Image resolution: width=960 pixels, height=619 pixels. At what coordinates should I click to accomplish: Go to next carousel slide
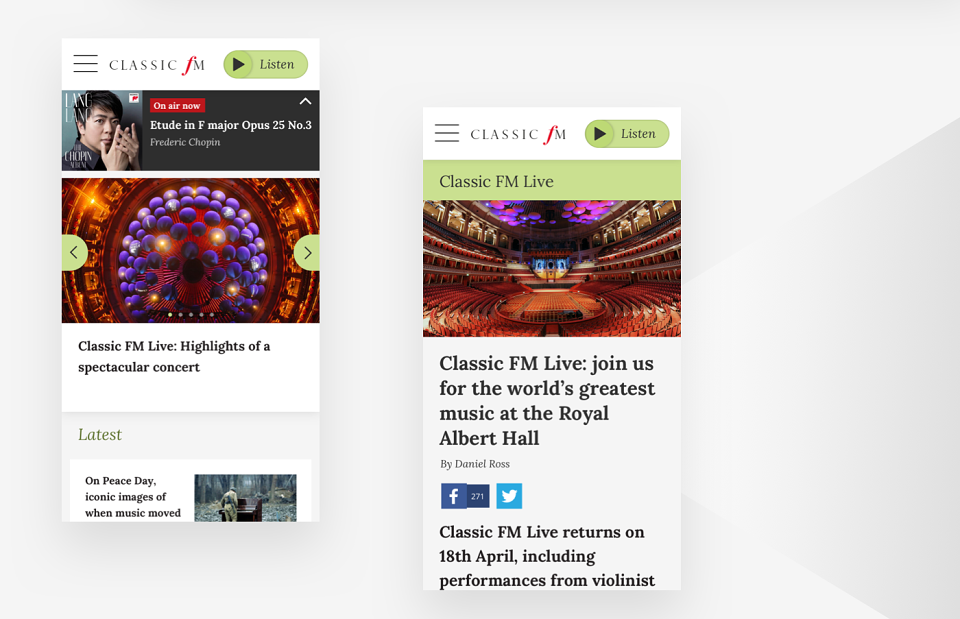pos(307,252)
